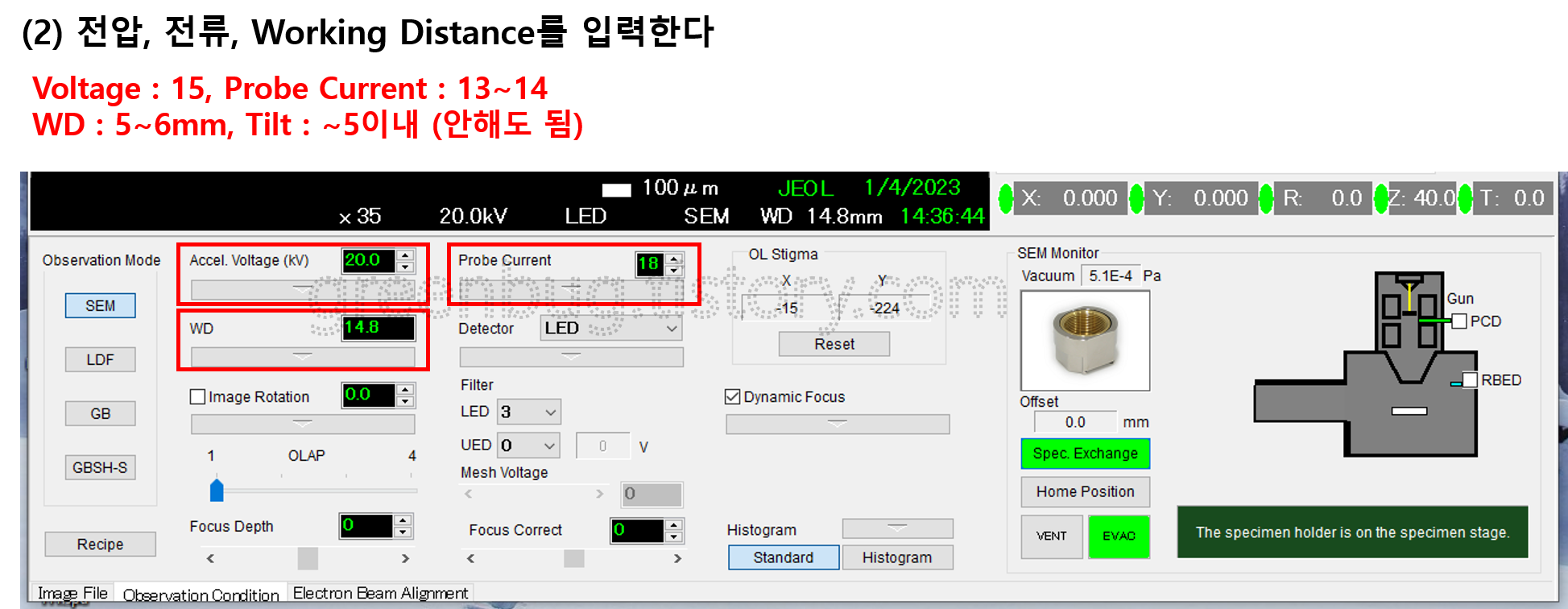The height and width of the screenshot is (609, 1568).
Task: Click the WD slider bar
Action: pyautogui.click(x=303, y=356)
